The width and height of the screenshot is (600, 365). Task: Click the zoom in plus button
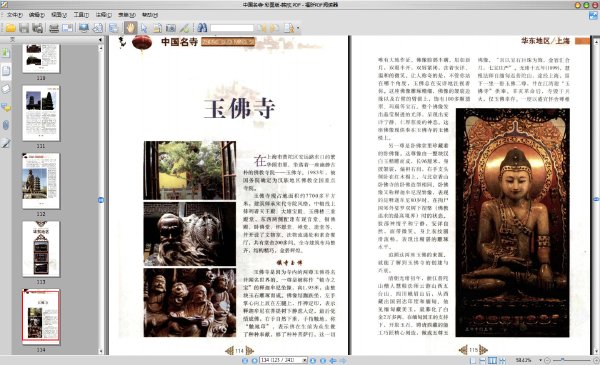coord(596,360)
